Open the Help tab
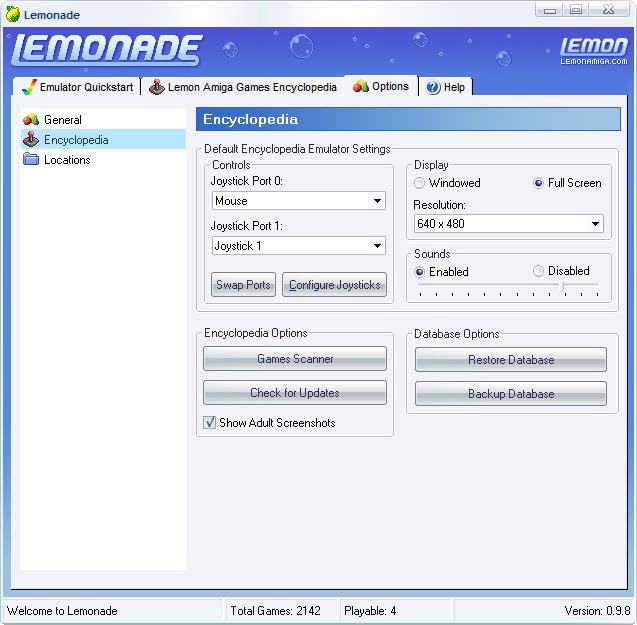 pyautogui.click(x=446, y=87)
